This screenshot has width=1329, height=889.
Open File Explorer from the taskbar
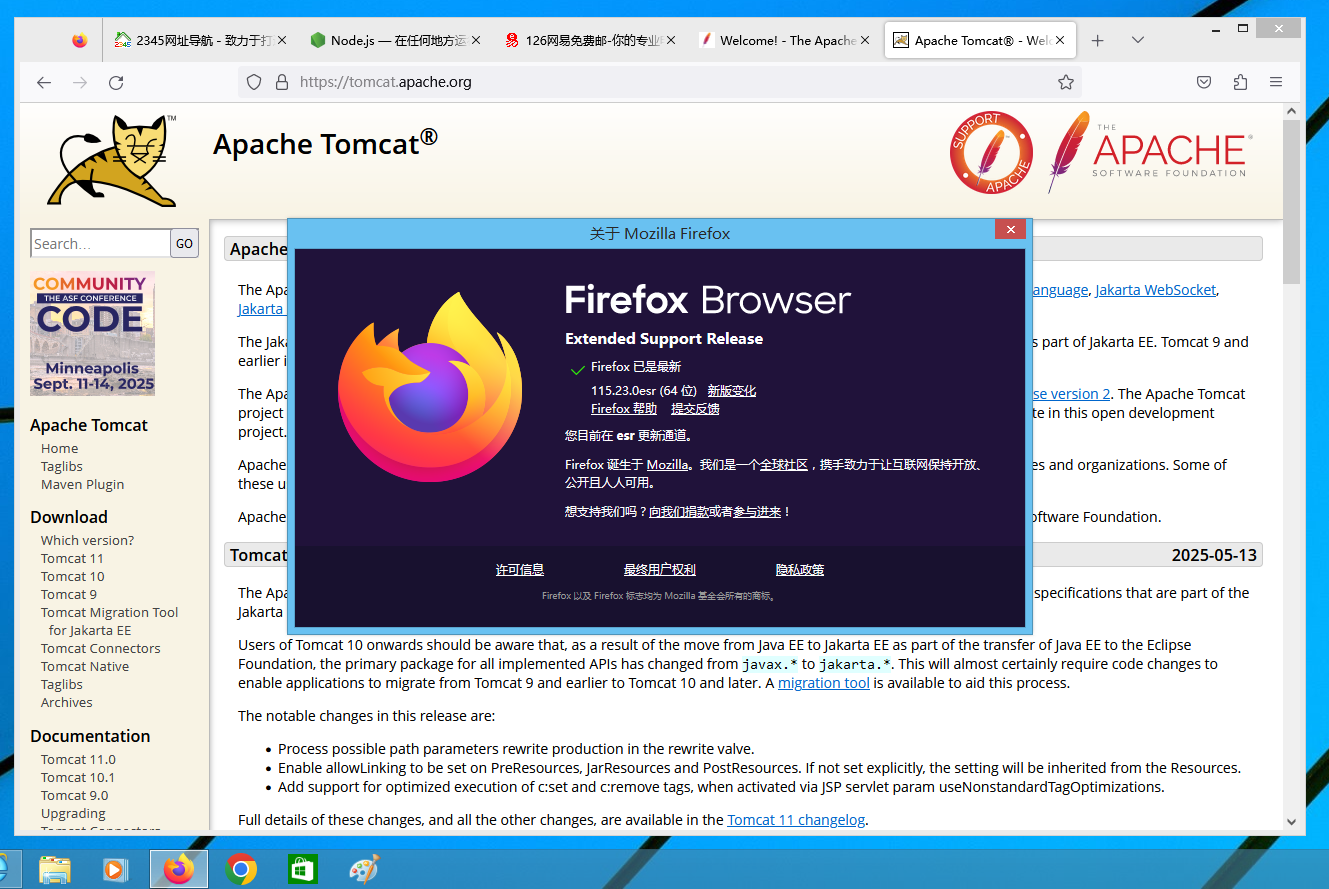[x=55, y=869]
